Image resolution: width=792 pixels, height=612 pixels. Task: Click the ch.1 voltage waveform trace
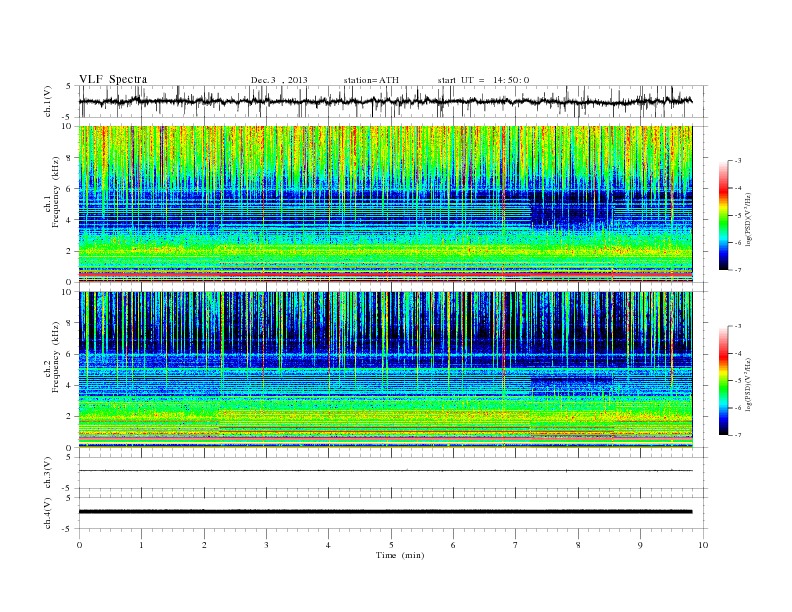(385, 101)
